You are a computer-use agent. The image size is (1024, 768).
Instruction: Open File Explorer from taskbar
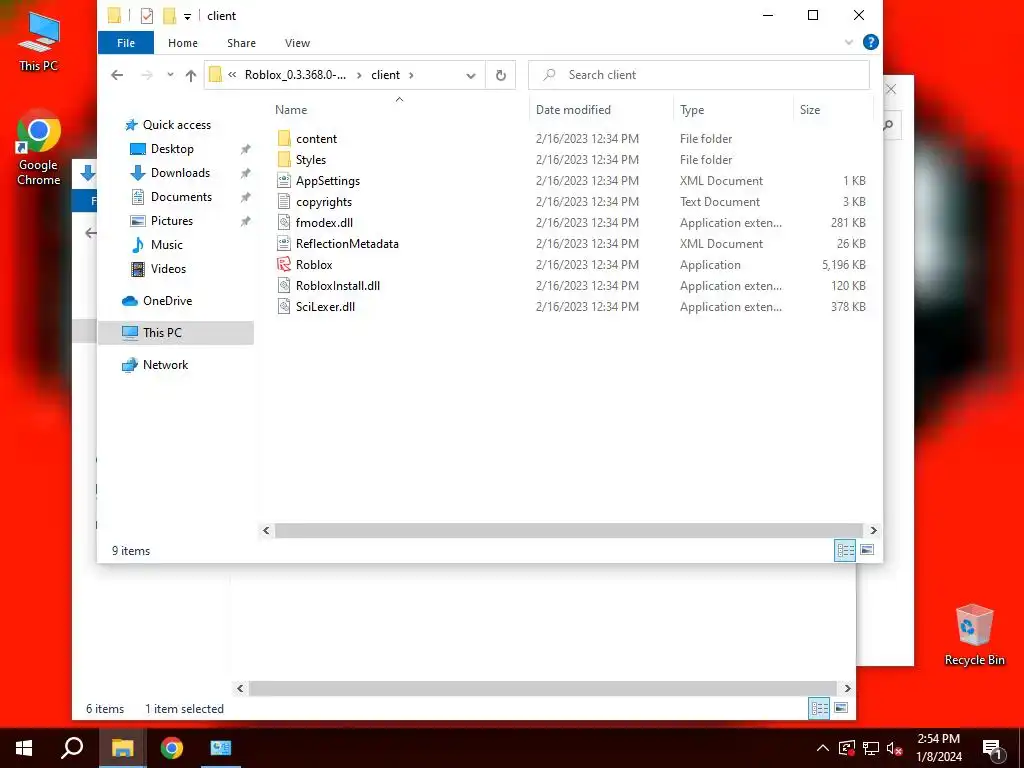(x=122, y=748)
